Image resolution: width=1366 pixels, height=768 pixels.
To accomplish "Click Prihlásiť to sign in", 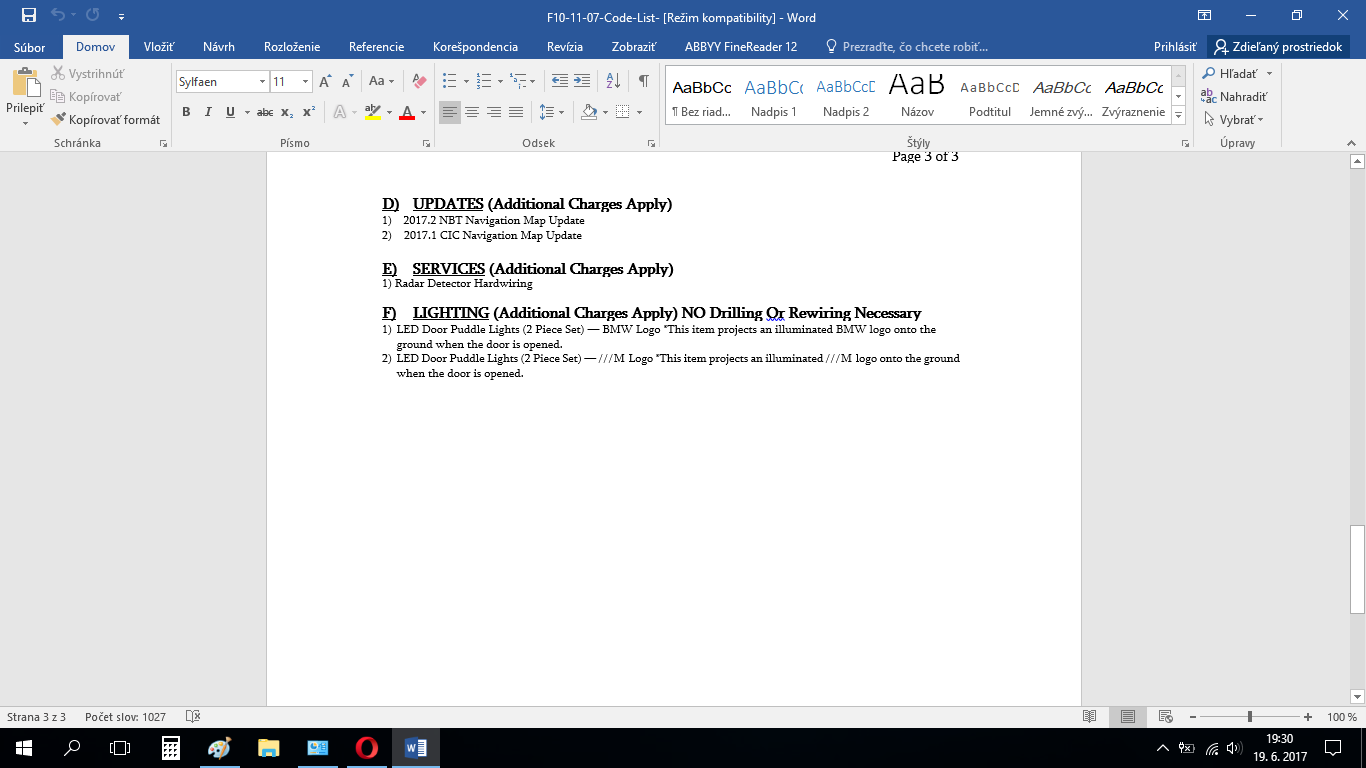I will pyautogui.click(x=1175, y=47).
